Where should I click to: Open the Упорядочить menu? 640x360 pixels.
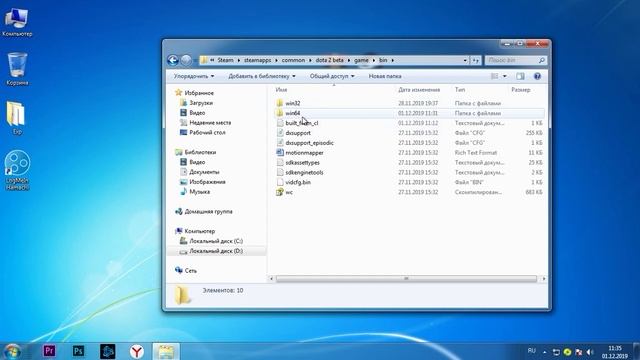click(194, 76)
